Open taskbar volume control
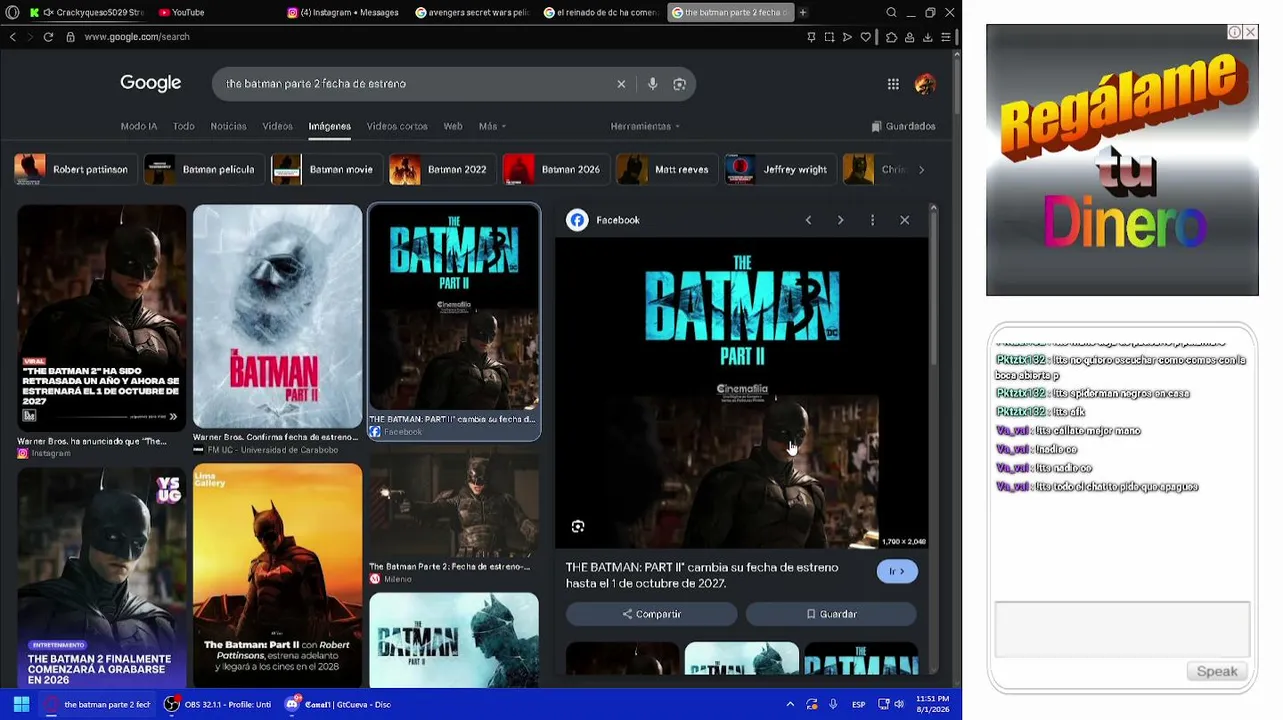Image resolution: width=1283 pixels, height=720 pixels. 899,704
